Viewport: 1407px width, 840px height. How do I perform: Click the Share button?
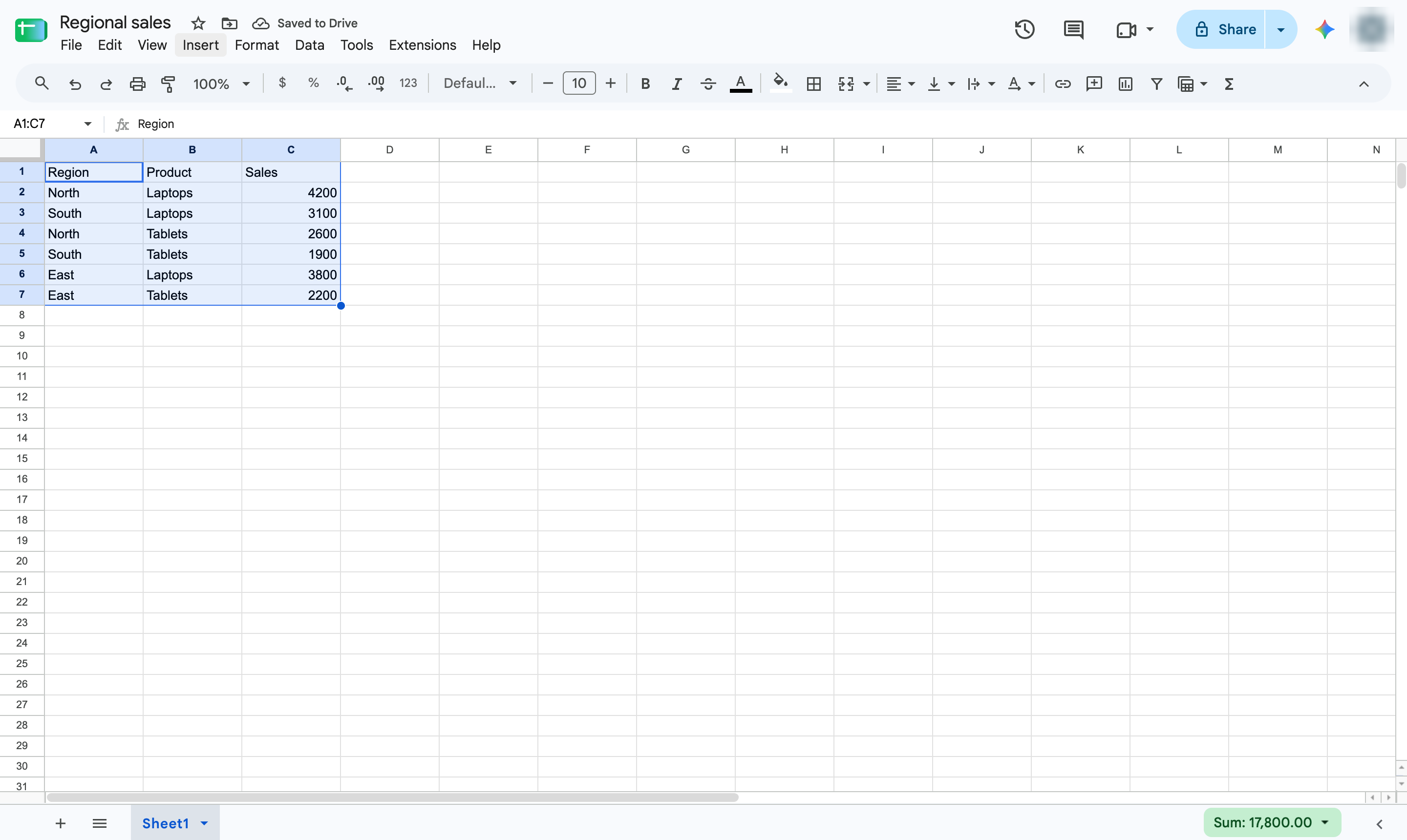[x=1221, y=29]
